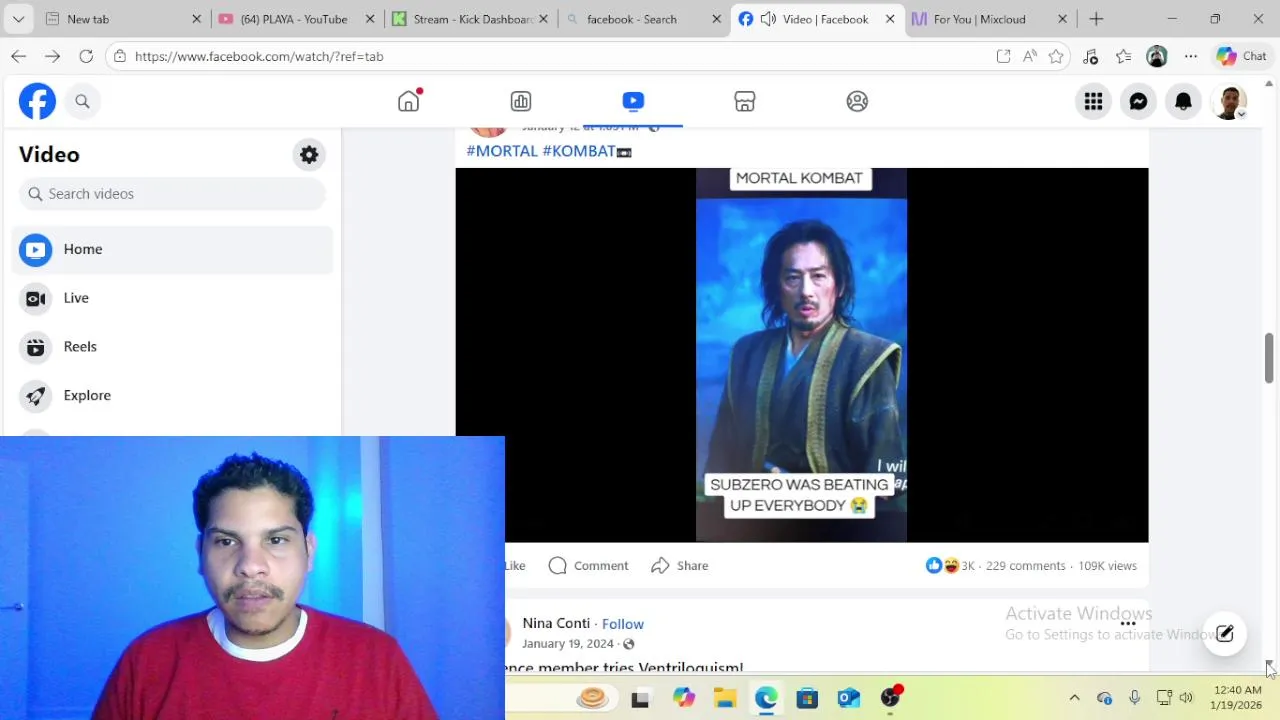Click the new message compose icon
The image size is (1280, 720).
1225,634
